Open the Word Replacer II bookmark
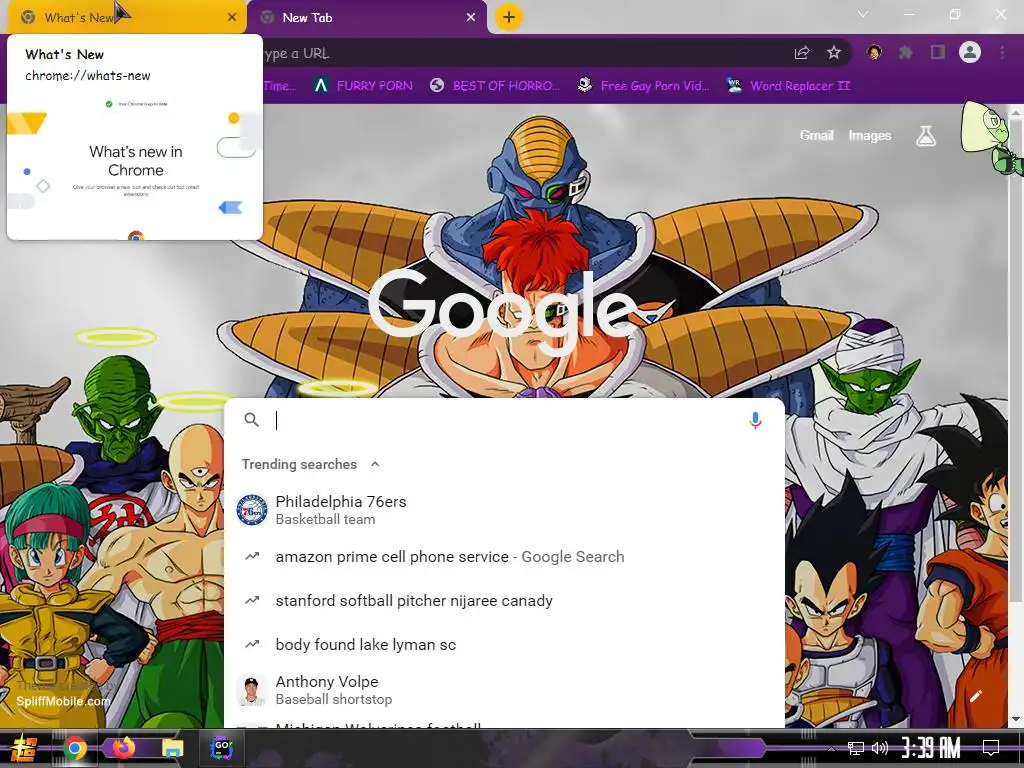The width and height of the screenshot is (1024, 768). pos(788,86)
